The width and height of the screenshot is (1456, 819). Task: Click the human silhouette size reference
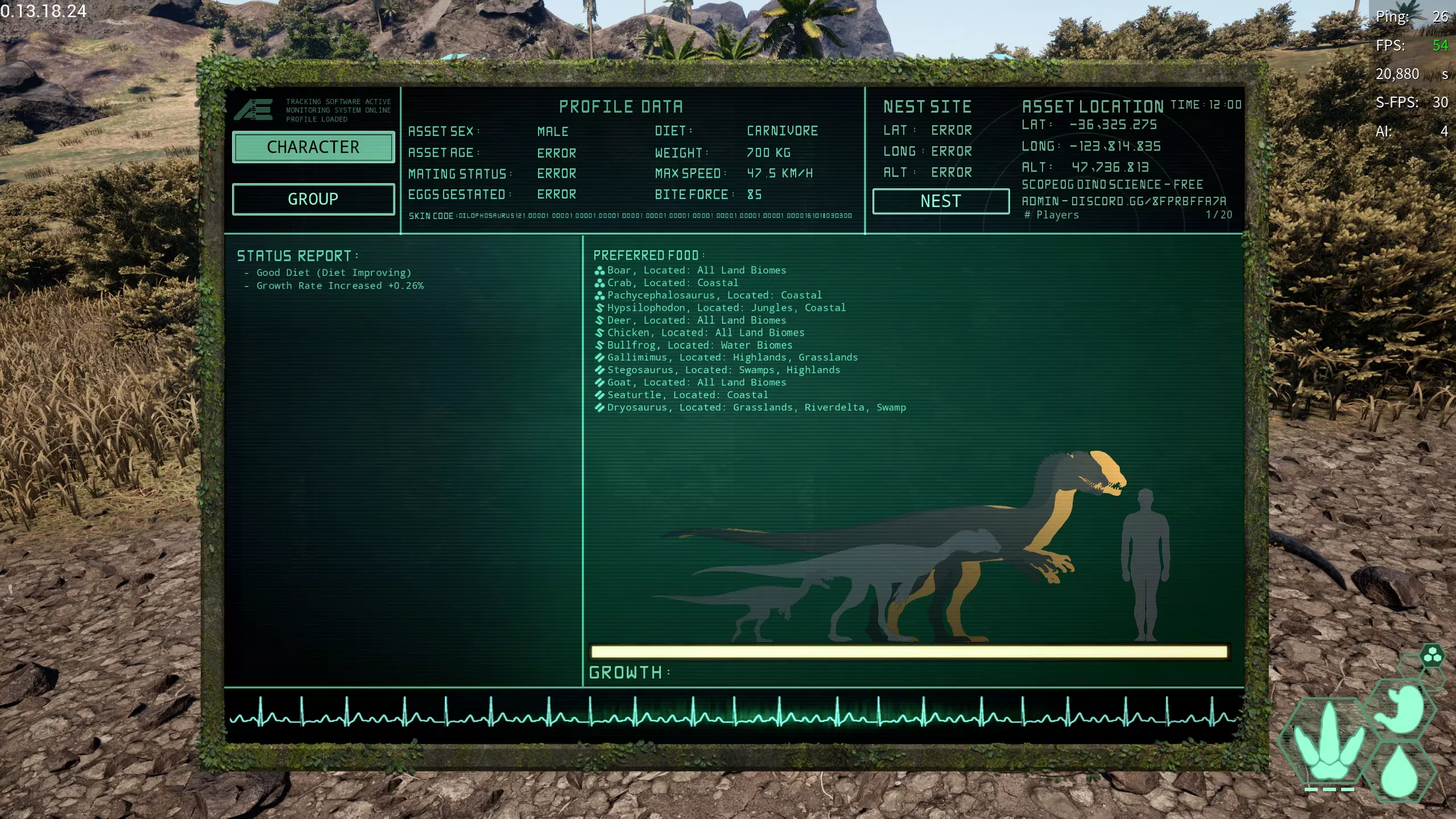(x=1145, y=564)
